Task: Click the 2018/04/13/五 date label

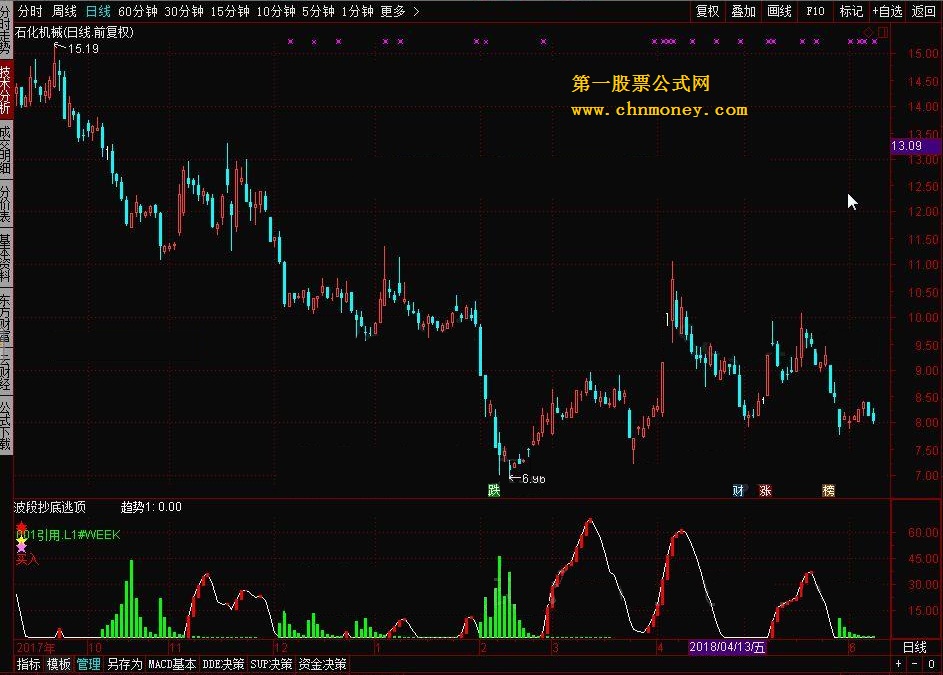Action: 727,647
